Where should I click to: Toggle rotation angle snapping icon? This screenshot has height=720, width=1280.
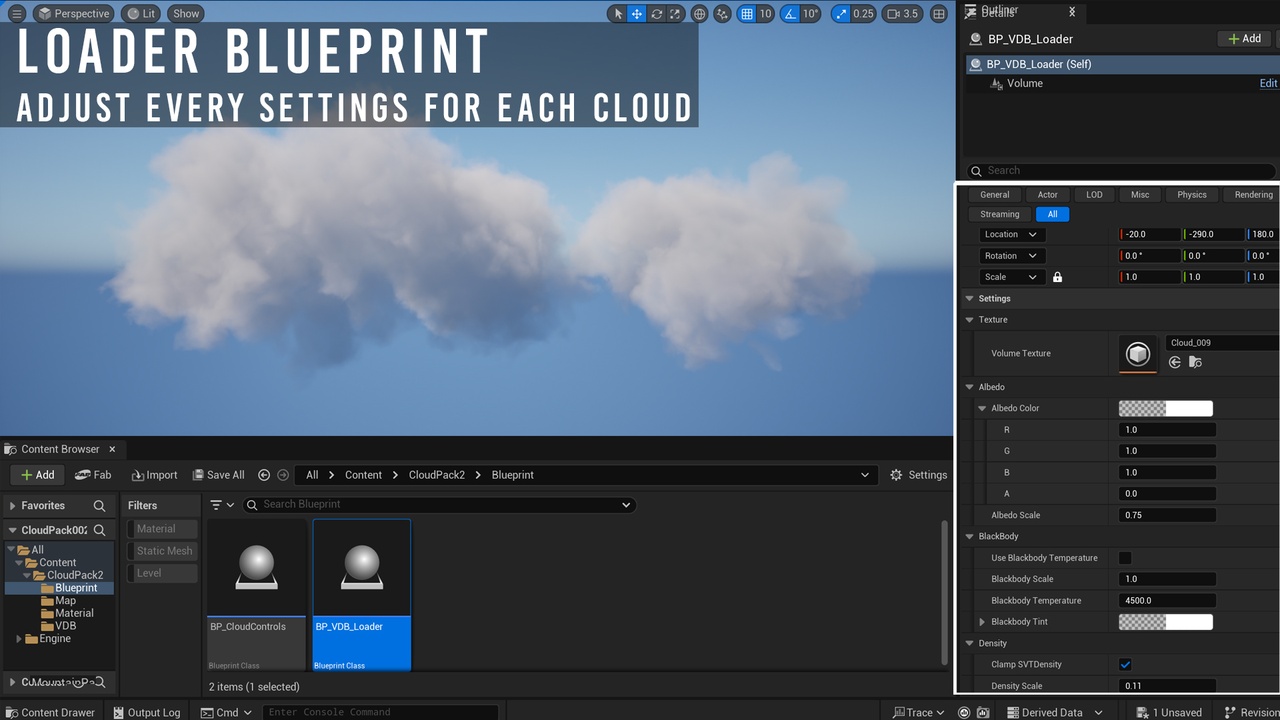tap(790, 13)
